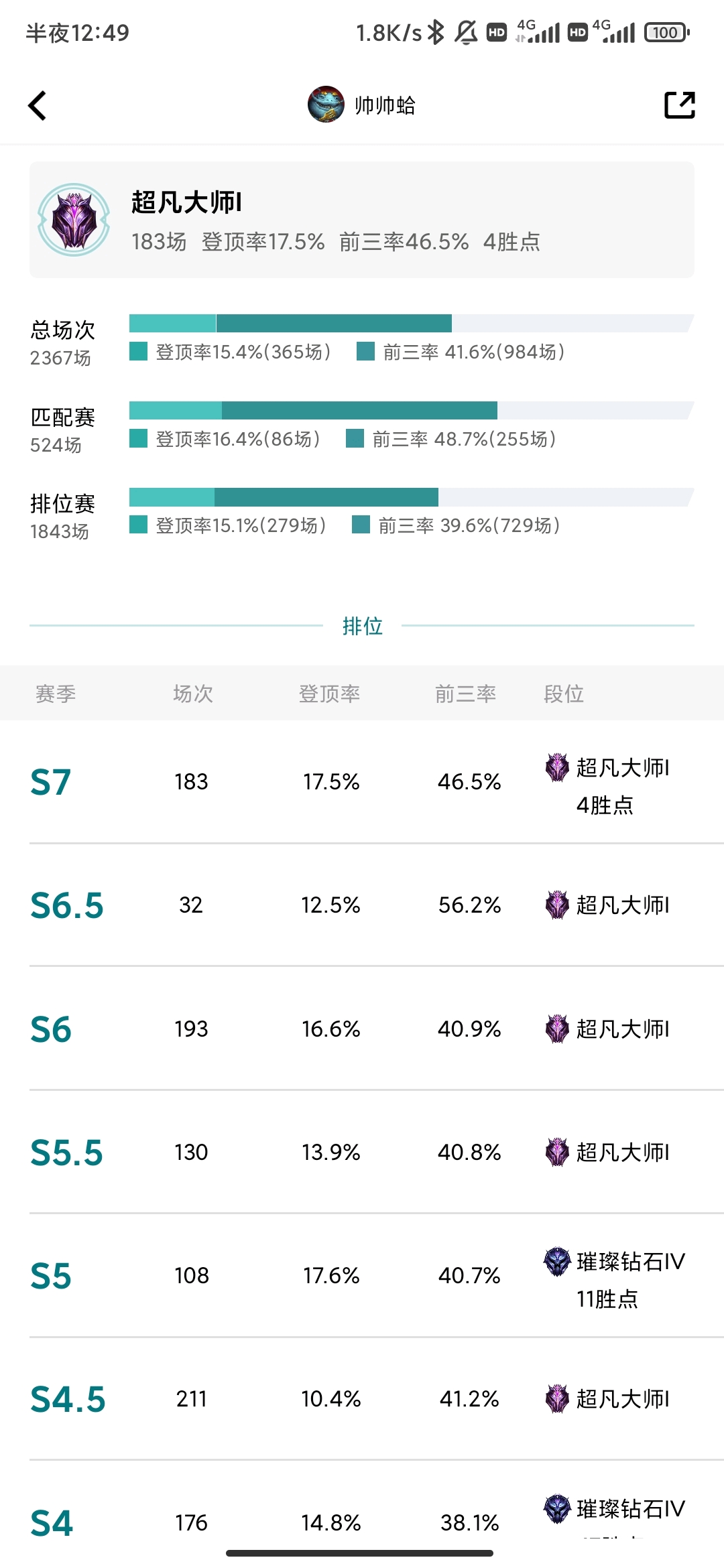The image size is (724, 1568).
Task: Tap the S6.5 row rank icon
Action: 556,905
